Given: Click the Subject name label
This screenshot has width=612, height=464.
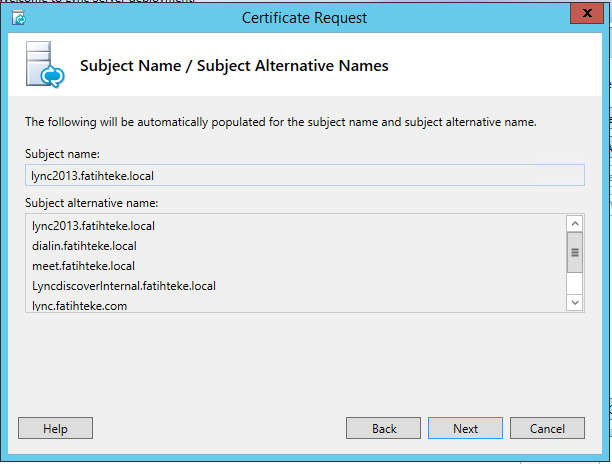Looking at the screenshot, I should coord(62,154).
